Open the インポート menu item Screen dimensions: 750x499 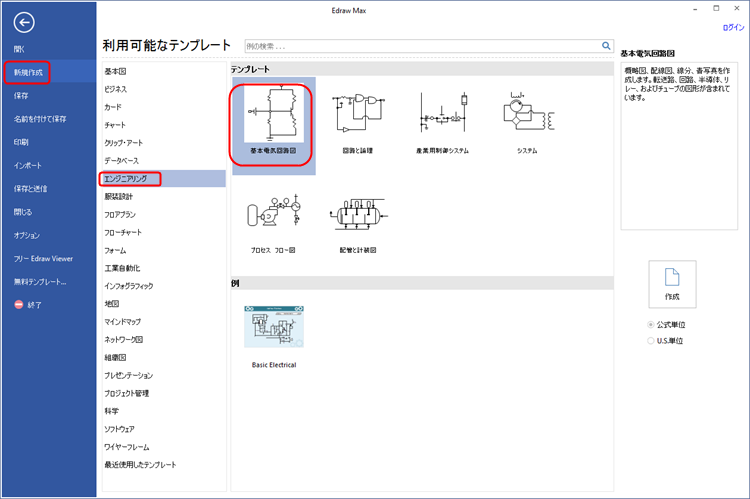(x=28, y=165)
